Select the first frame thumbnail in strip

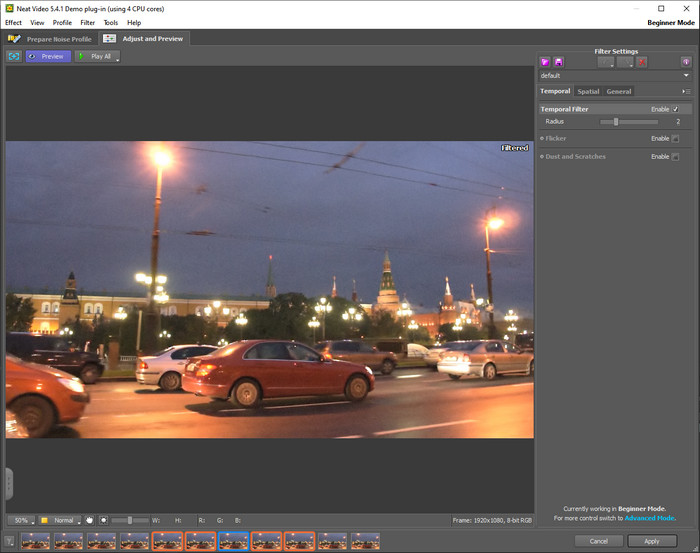(x=35, y=541)
